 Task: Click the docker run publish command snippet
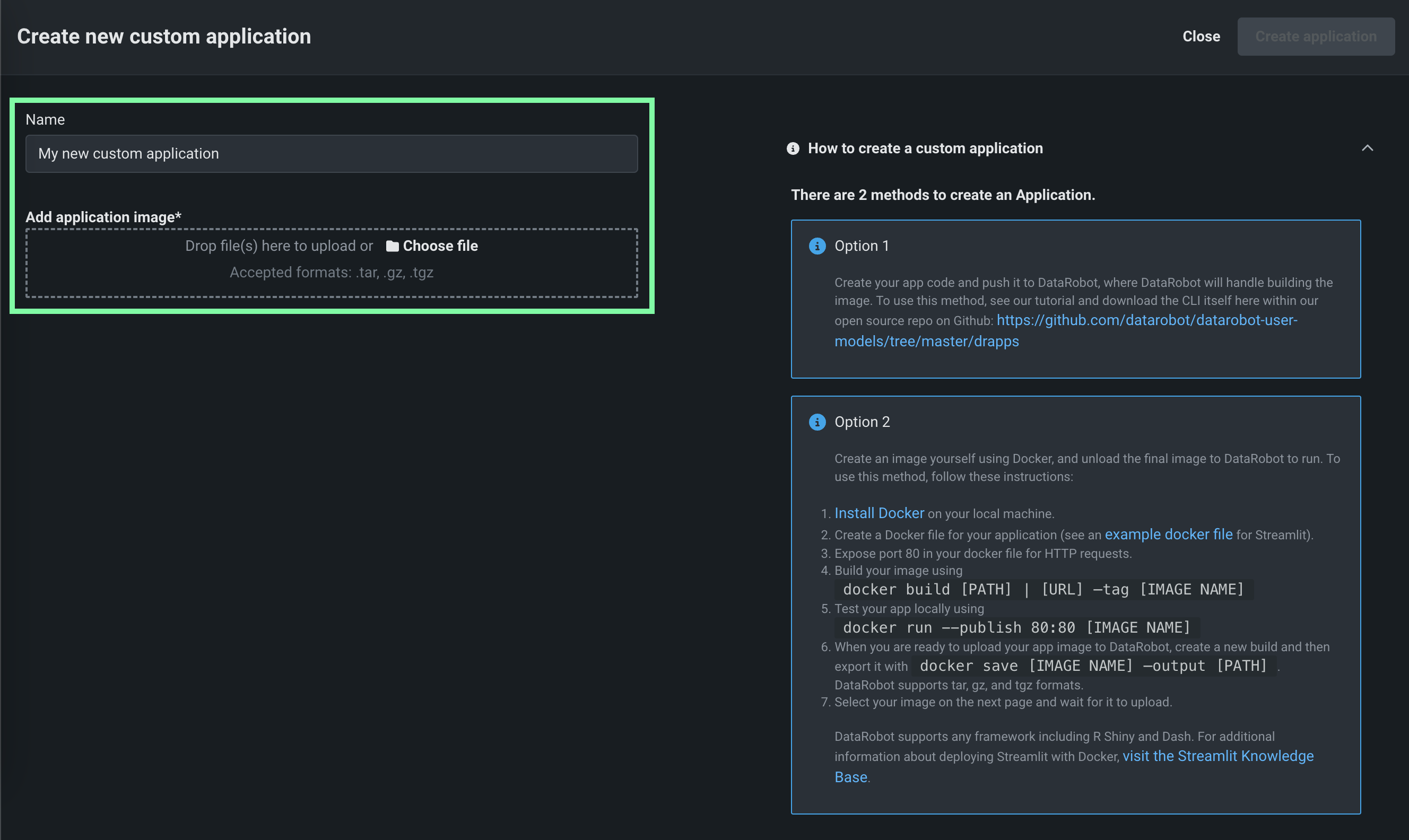coord(1016,627)
